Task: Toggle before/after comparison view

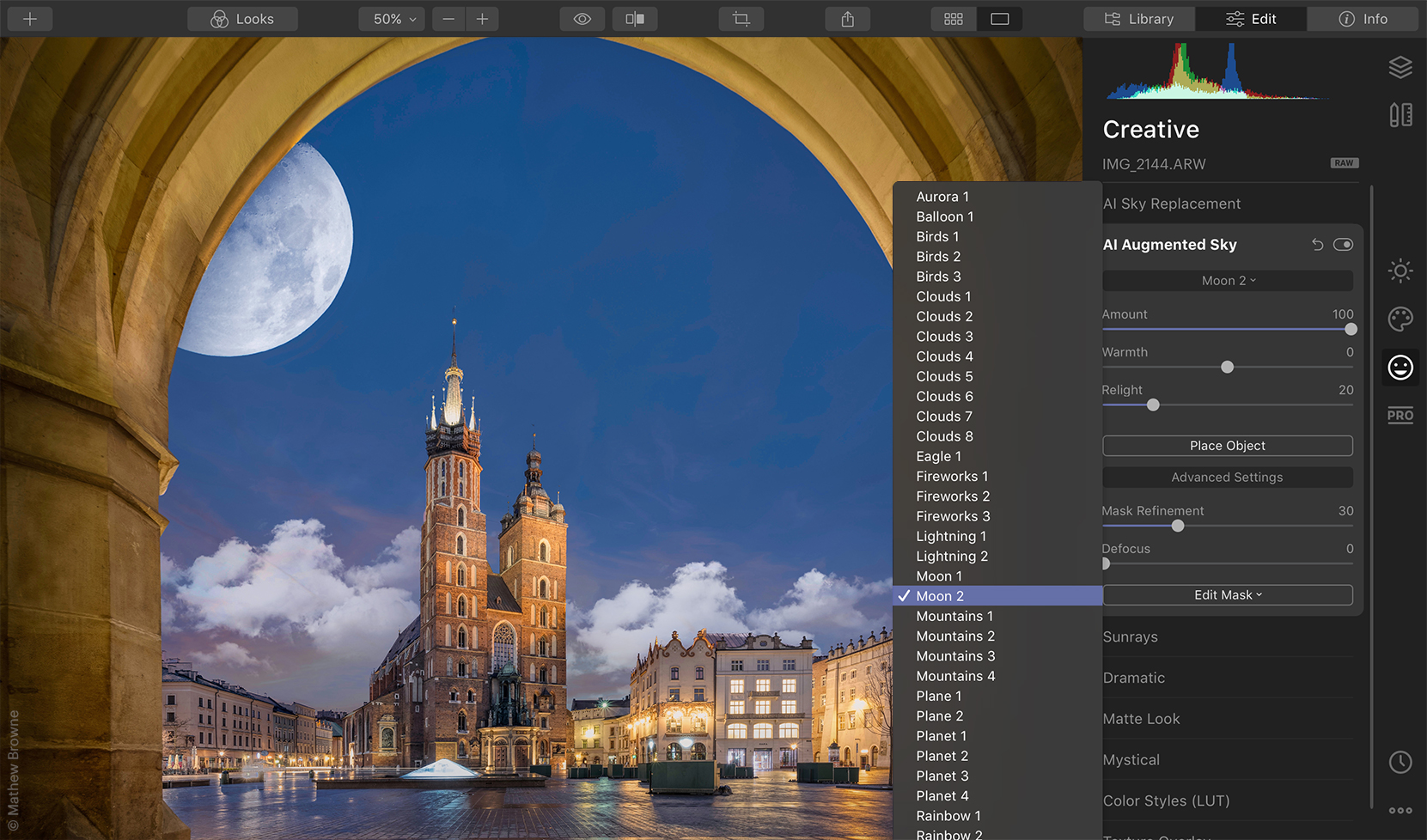Action: click(635, 18)
